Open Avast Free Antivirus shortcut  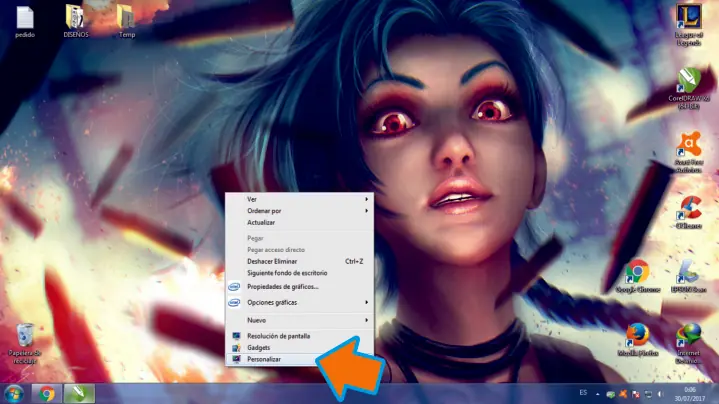pyautogui.click(x=688, y=152)
